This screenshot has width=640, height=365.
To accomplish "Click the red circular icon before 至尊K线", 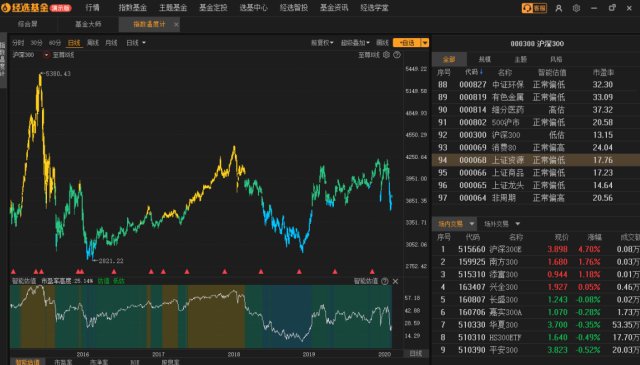I will pos(46,55).
